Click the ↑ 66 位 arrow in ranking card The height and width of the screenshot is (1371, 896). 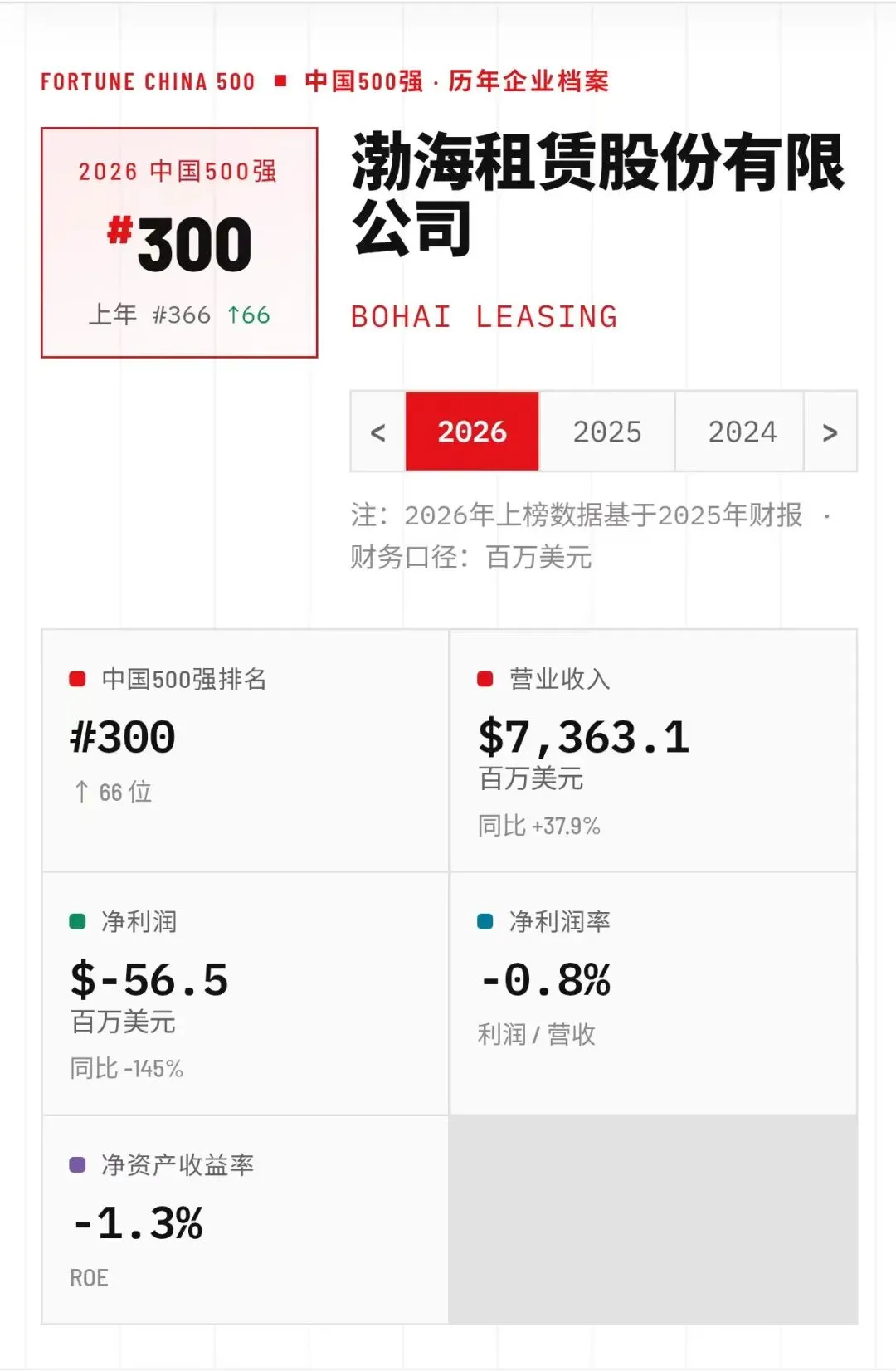(81, 792)
